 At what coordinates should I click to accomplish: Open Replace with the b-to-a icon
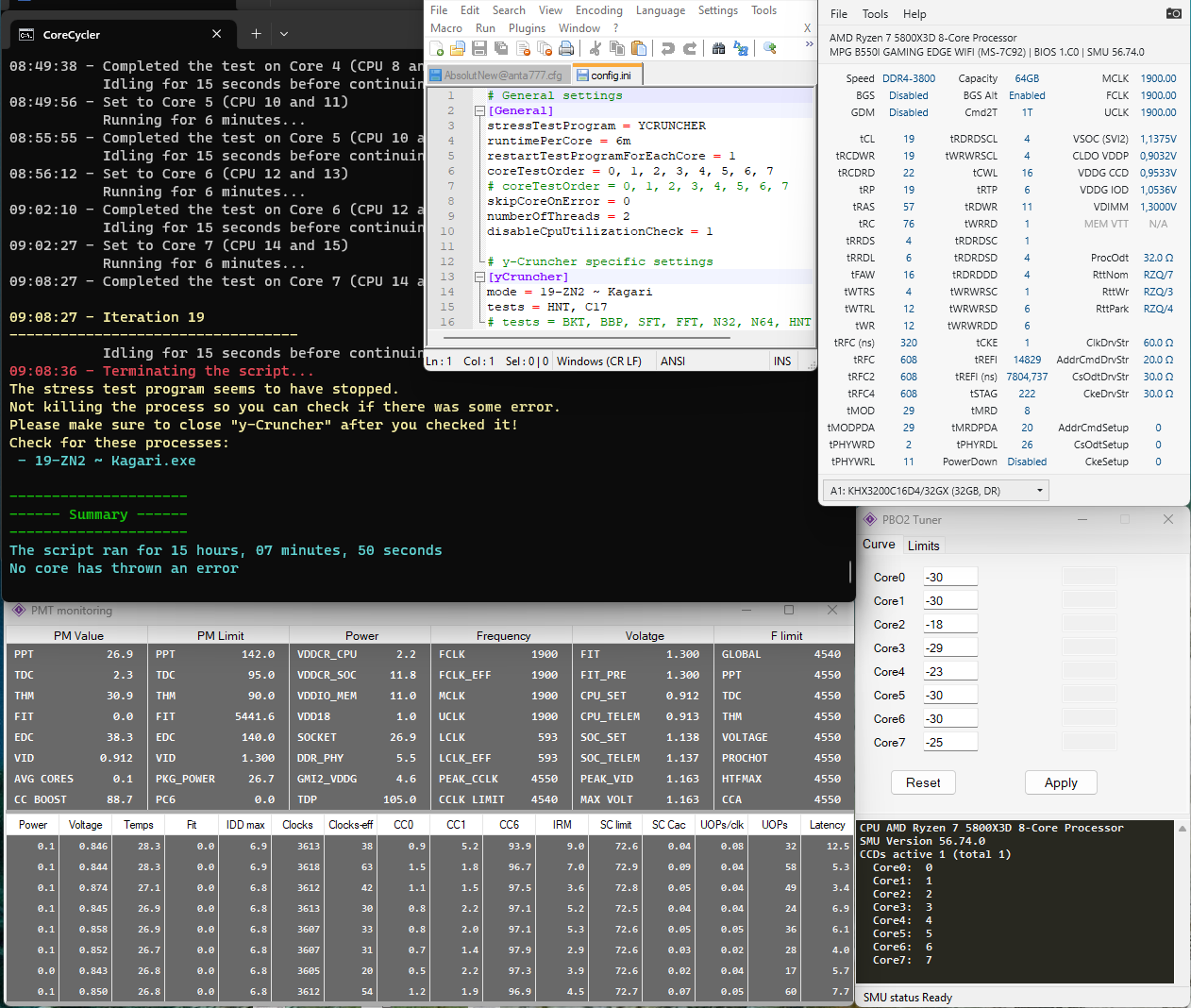tap(741, 48)
